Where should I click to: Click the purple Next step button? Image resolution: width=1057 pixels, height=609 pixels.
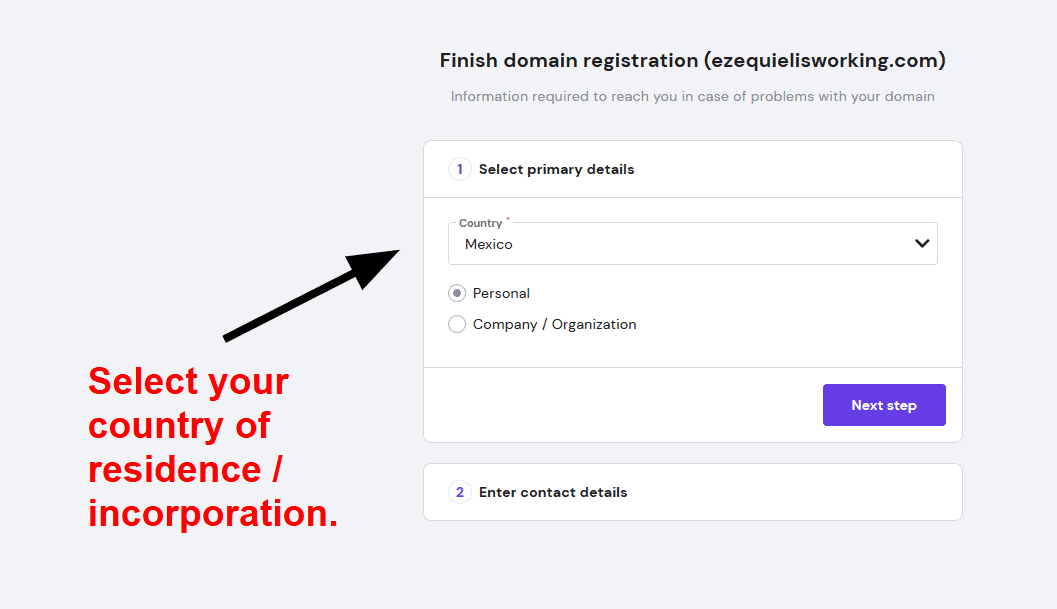click(884, 405)
